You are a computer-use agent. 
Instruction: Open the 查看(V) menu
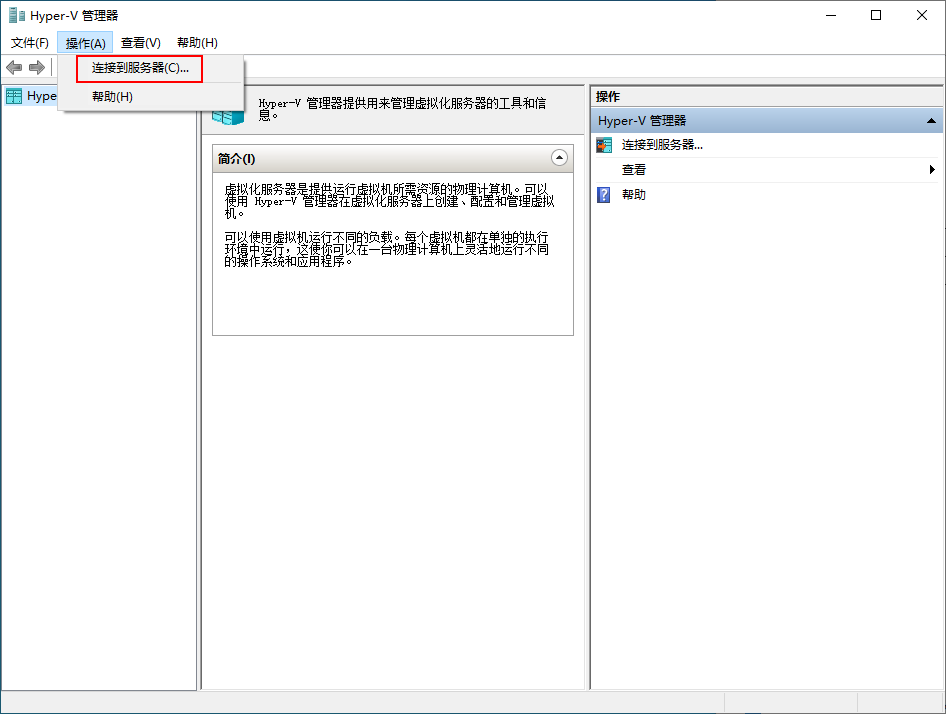click(x=141, y=43)
